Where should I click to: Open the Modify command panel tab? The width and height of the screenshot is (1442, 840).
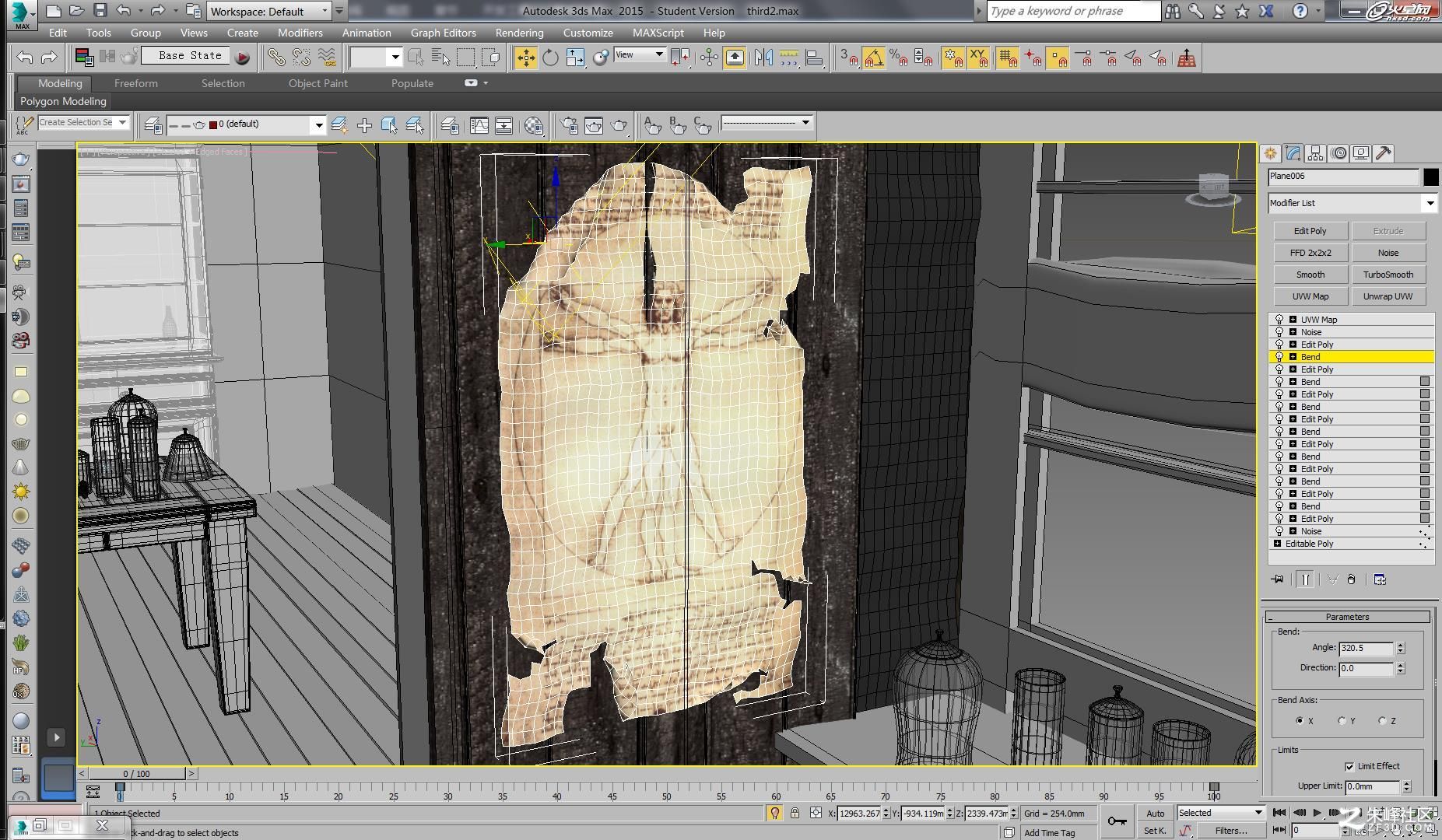1293,153
